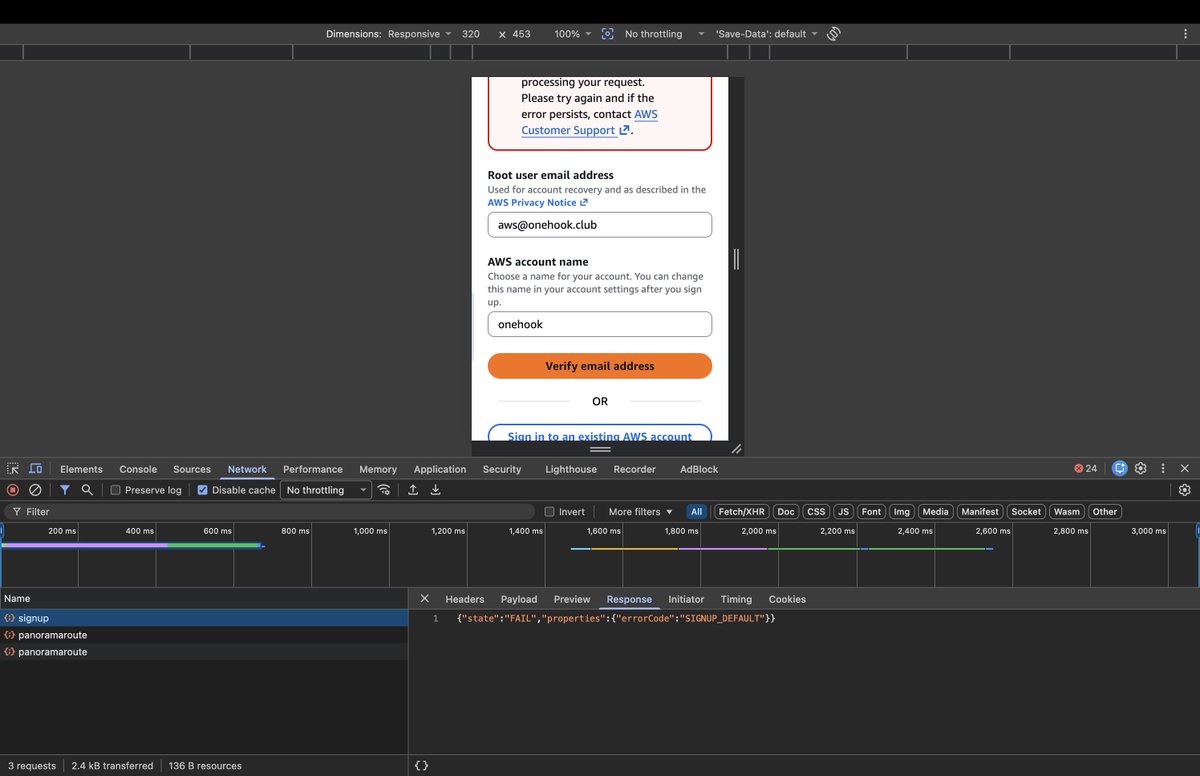Click Verify email address button
Viewport: 1200px width, 776px height.
(x=600, y=366)
